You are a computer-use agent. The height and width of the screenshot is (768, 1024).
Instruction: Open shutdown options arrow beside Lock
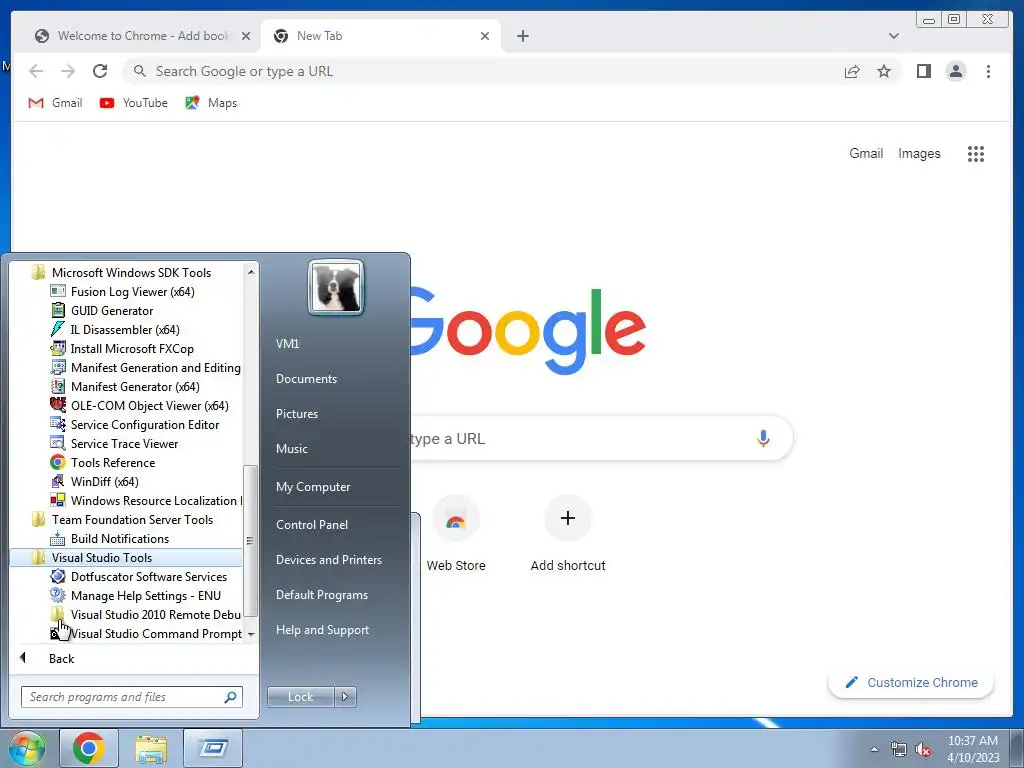[x=345, y=697]
